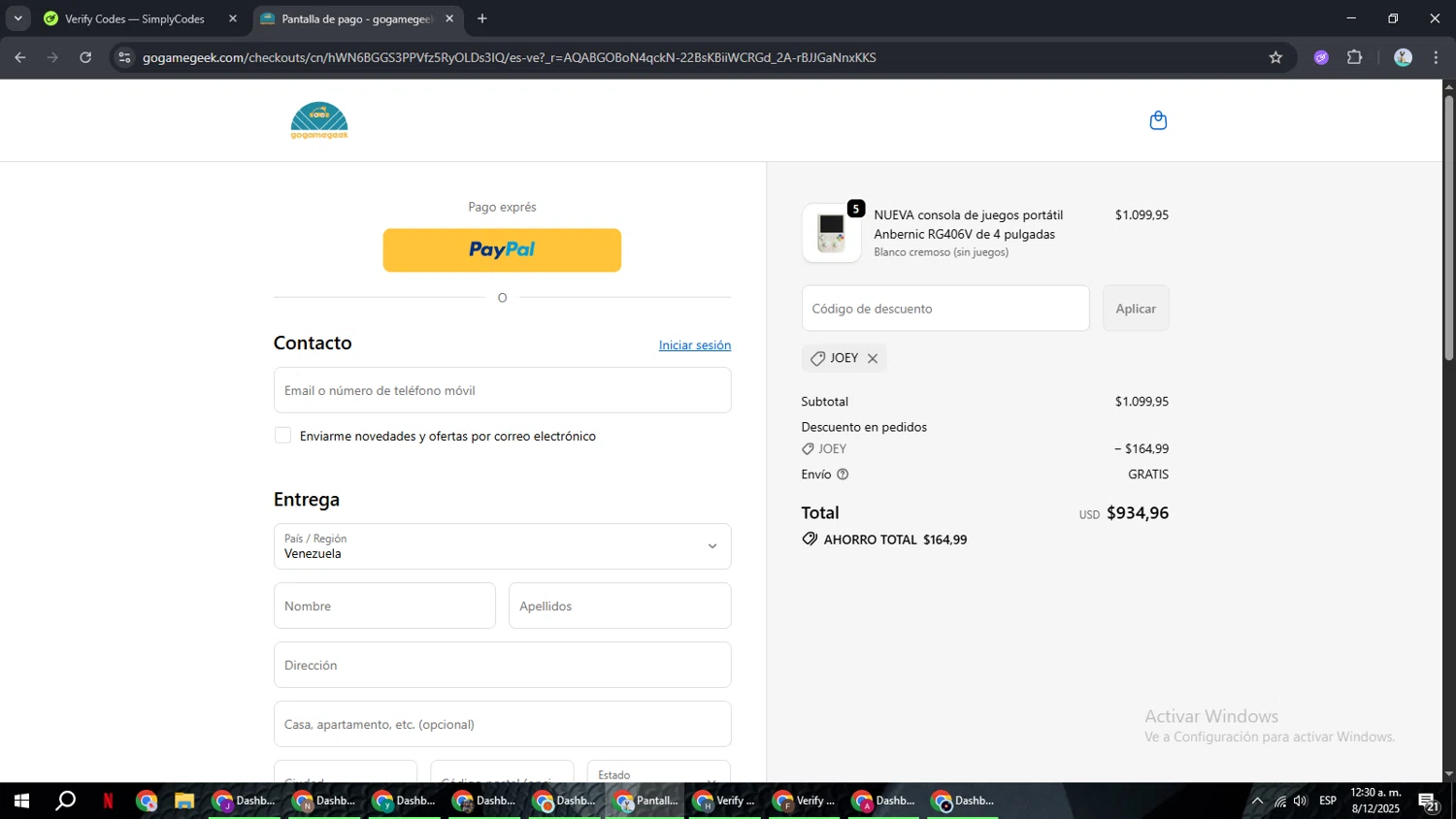Expand the País / Región Venezuela dropdown
This screenshot has width=1456, height=819.
502,546
